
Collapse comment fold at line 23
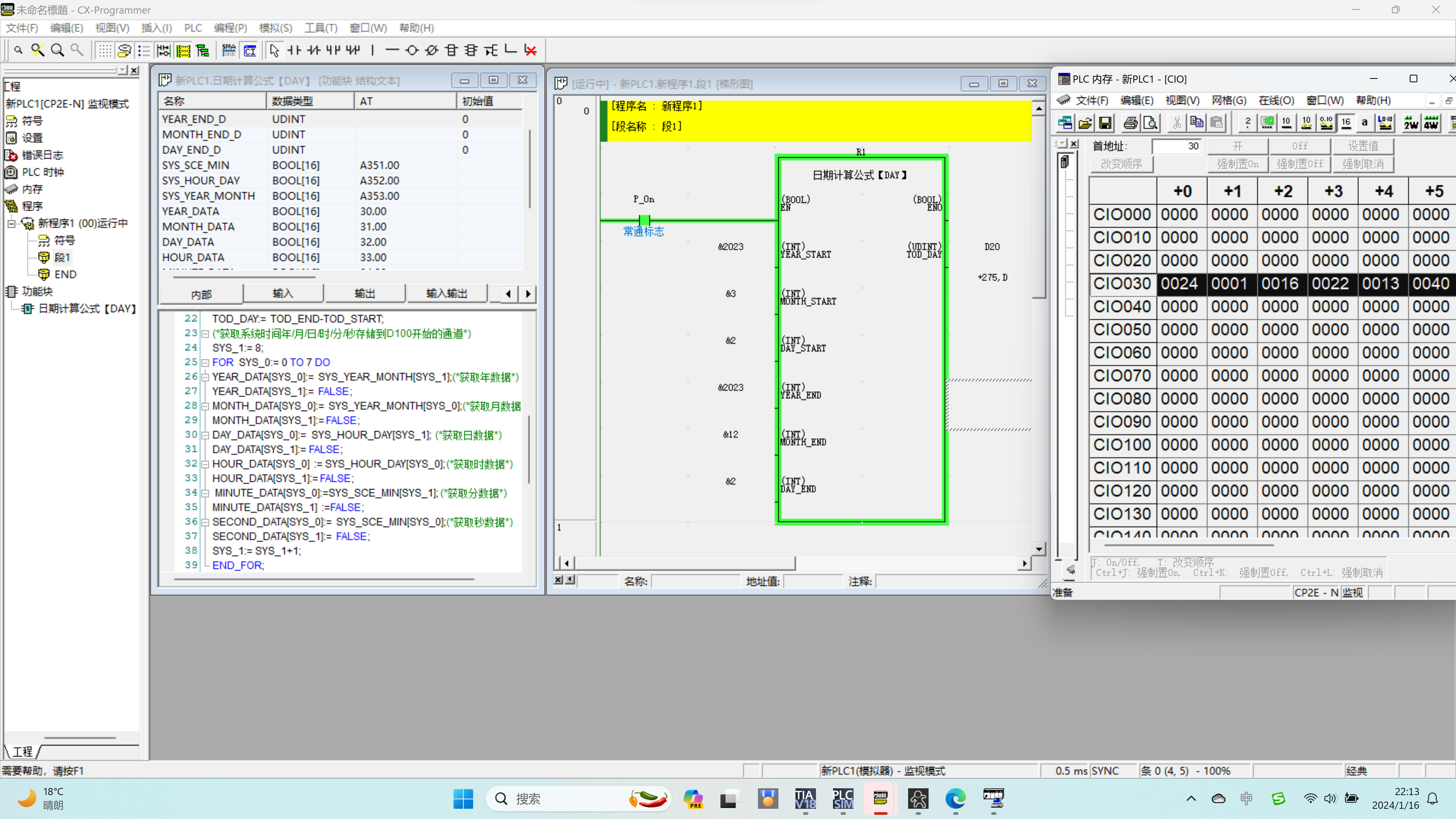[x=206, y=334]
